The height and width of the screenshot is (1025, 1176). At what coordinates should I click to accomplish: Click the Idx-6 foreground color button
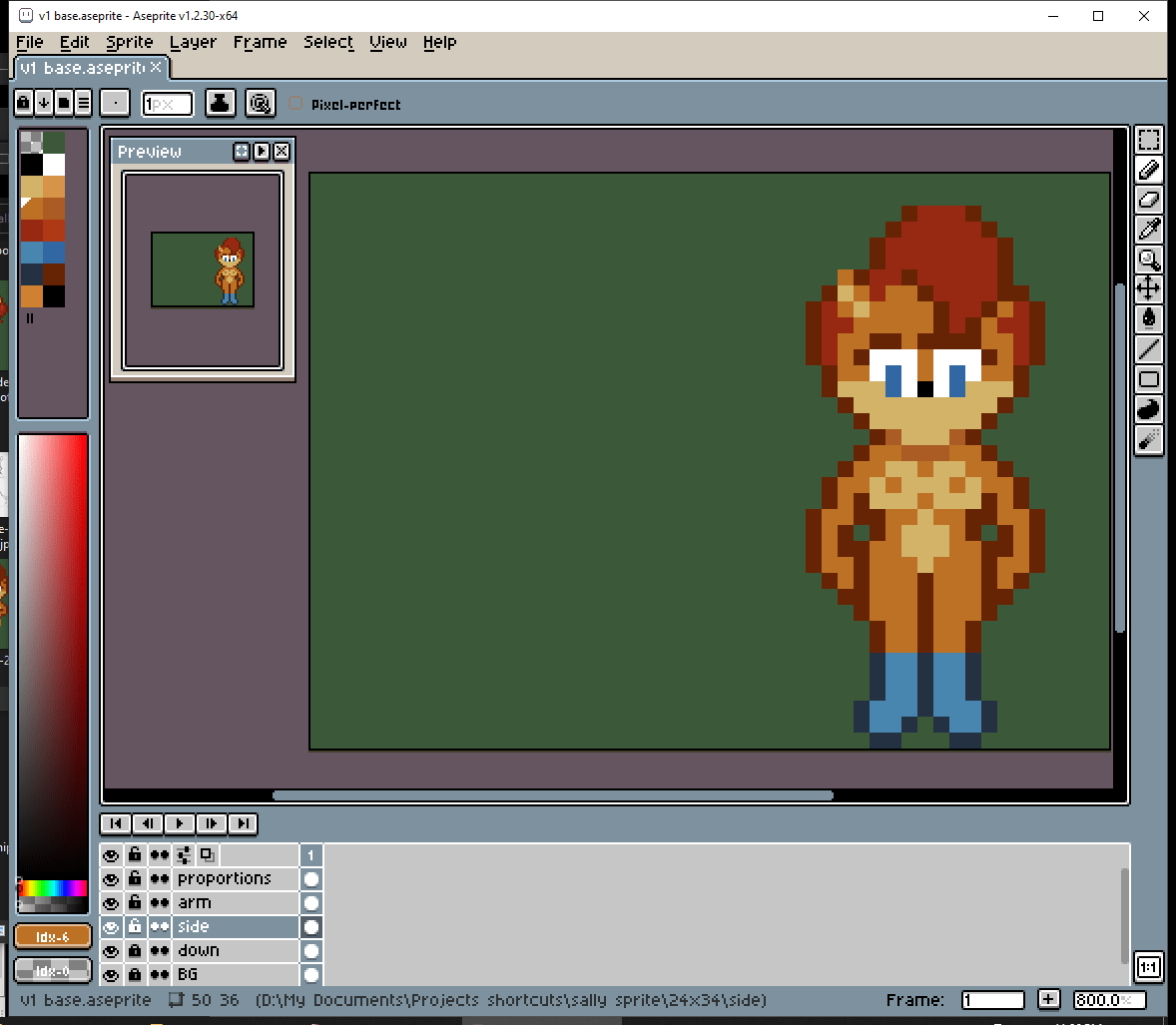(53, 937)
